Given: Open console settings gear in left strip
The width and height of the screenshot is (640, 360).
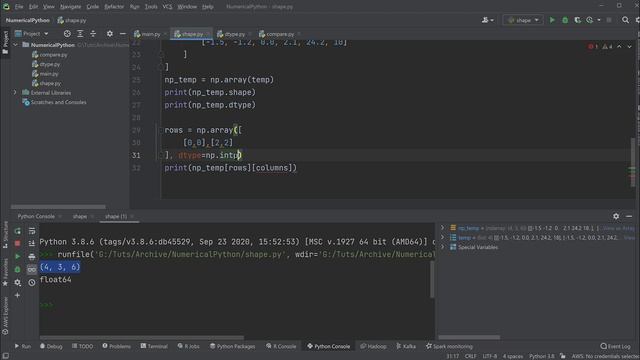Looking at the screenshot, I should click(x=18, y=282).
